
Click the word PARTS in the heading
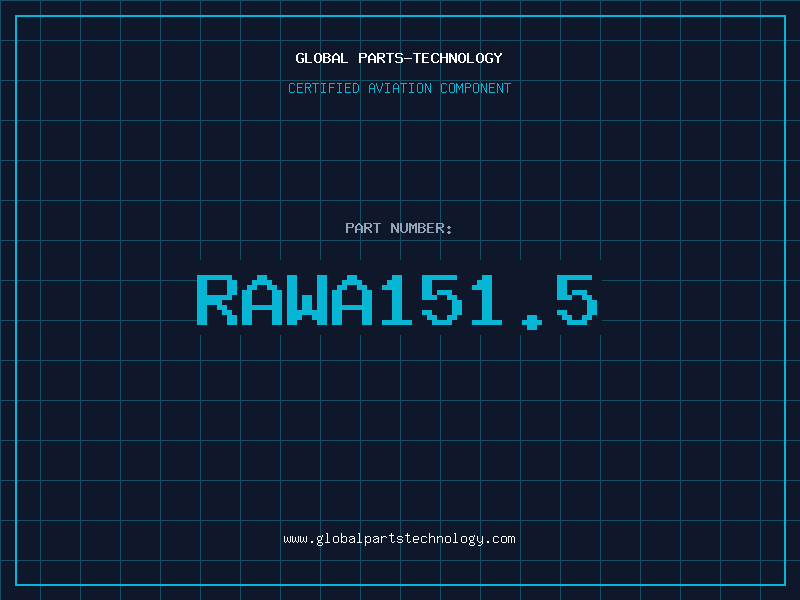381,58
